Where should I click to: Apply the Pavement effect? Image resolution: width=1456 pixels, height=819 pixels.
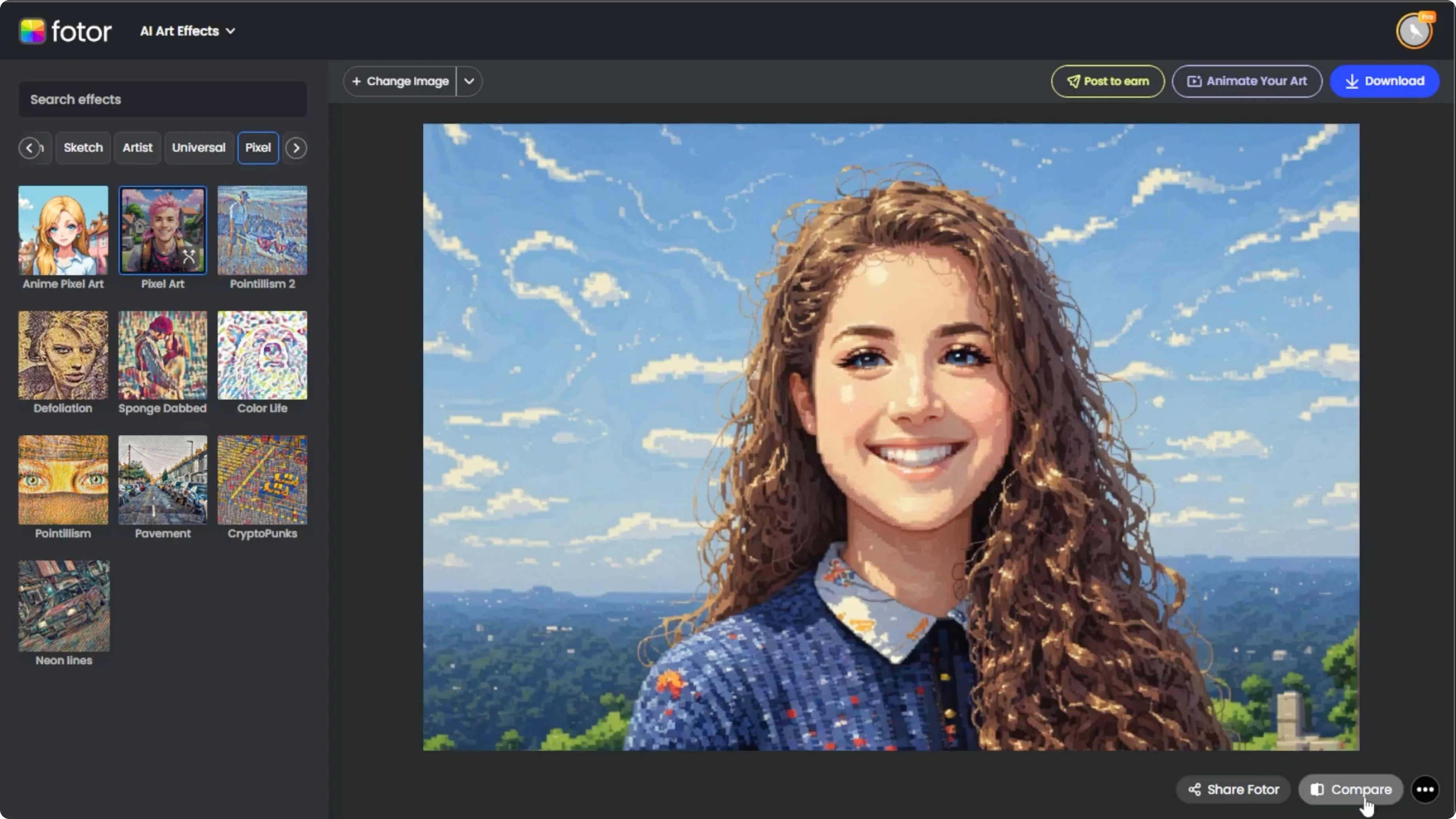[x=163, y=480]
